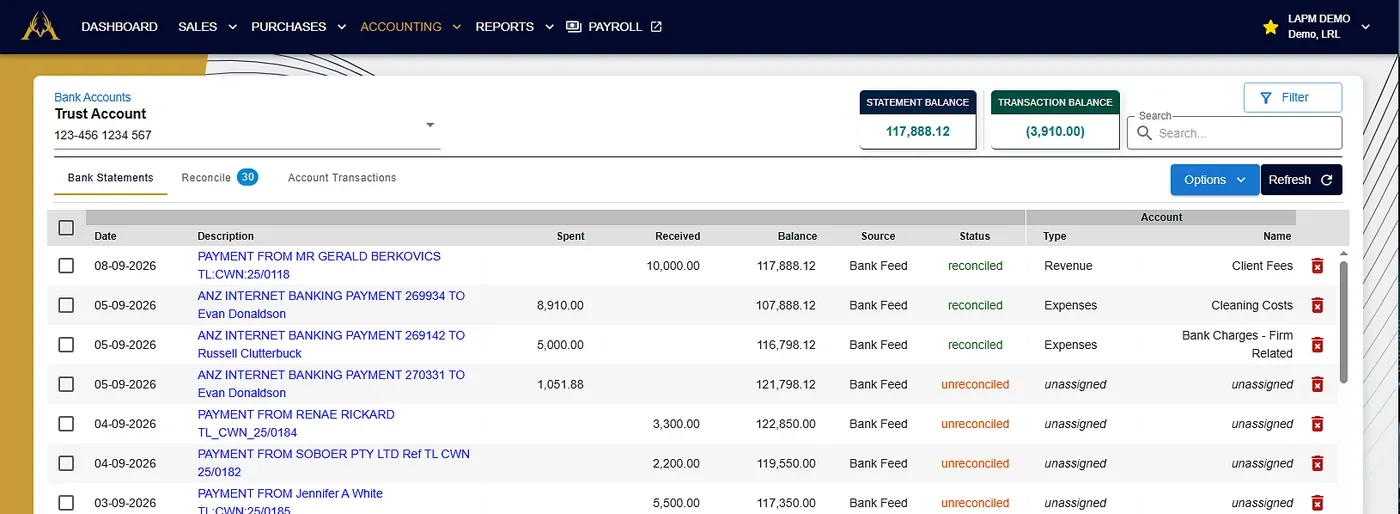This screenshot has height=514, width=1400.
Task: Delete the Soboer Pty Ltd payment row
Action: coord(1317,463)
